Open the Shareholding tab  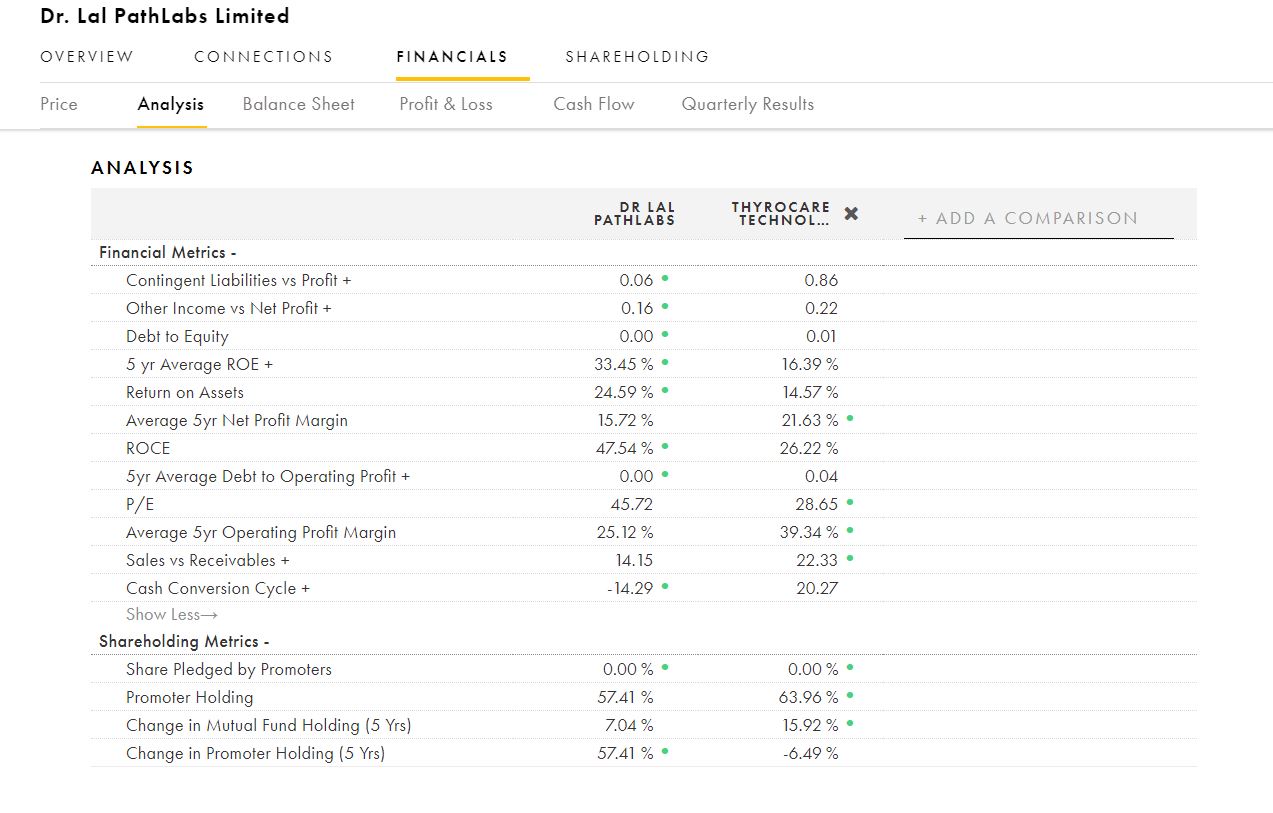637,57
